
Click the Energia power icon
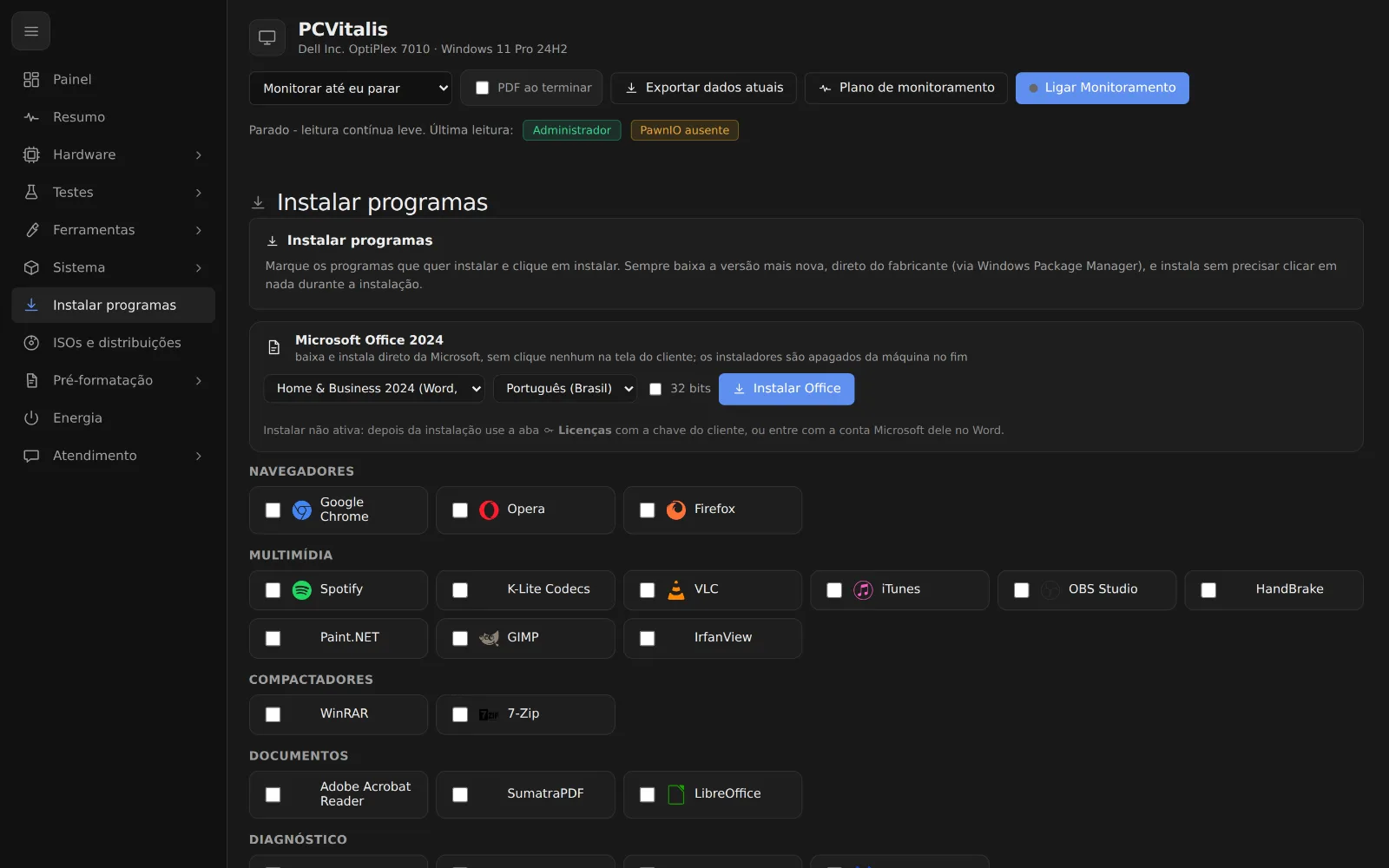pyautogui.click(x=31, y=418)
